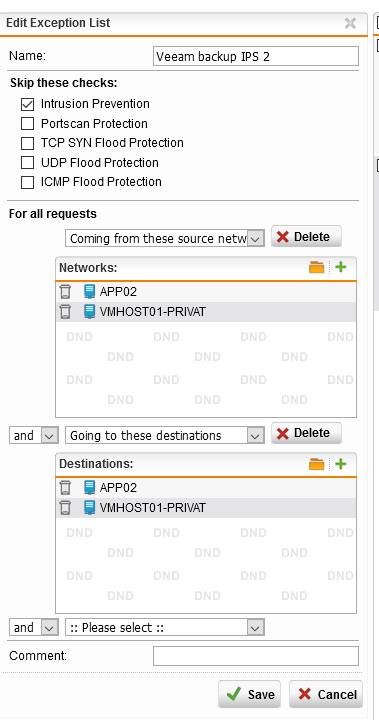
Task: Open folder icon in Networks header
Action: (x=317, y=267)
